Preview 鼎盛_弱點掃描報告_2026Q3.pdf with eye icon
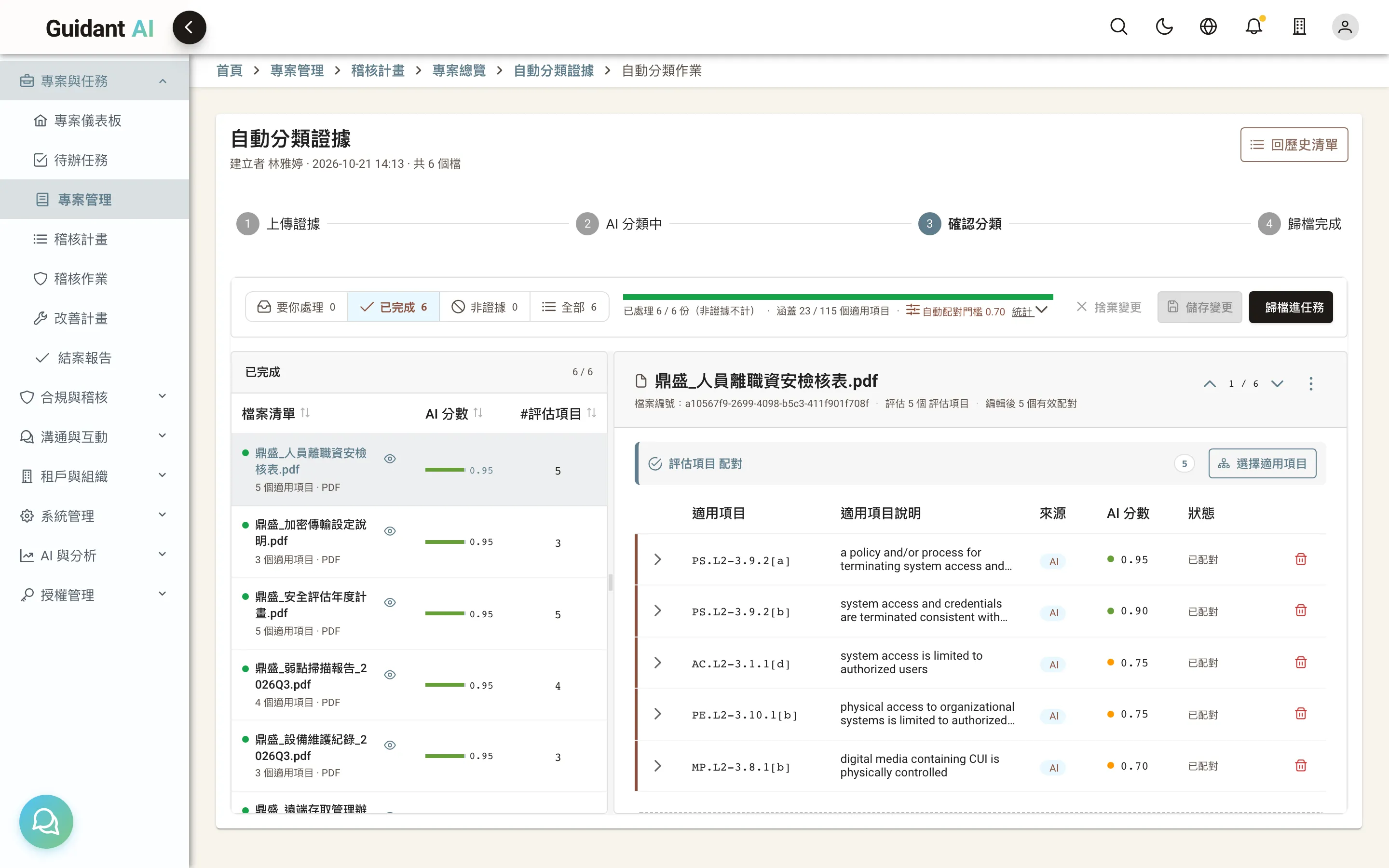Image resolution: width=1389 pixels, height=868 pixels. 390,675
